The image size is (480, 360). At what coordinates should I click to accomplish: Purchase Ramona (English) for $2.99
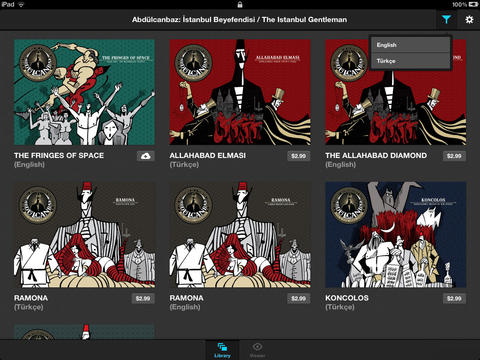[298, 298]
